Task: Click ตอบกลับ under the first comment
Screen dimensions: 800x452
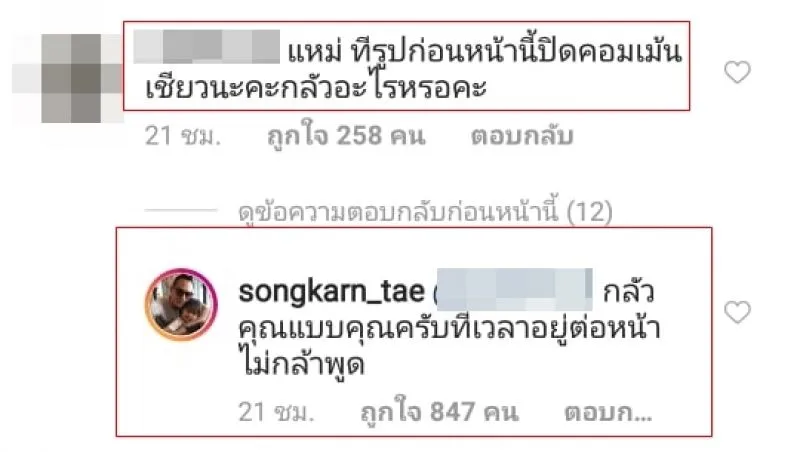Action: point(522,136)
